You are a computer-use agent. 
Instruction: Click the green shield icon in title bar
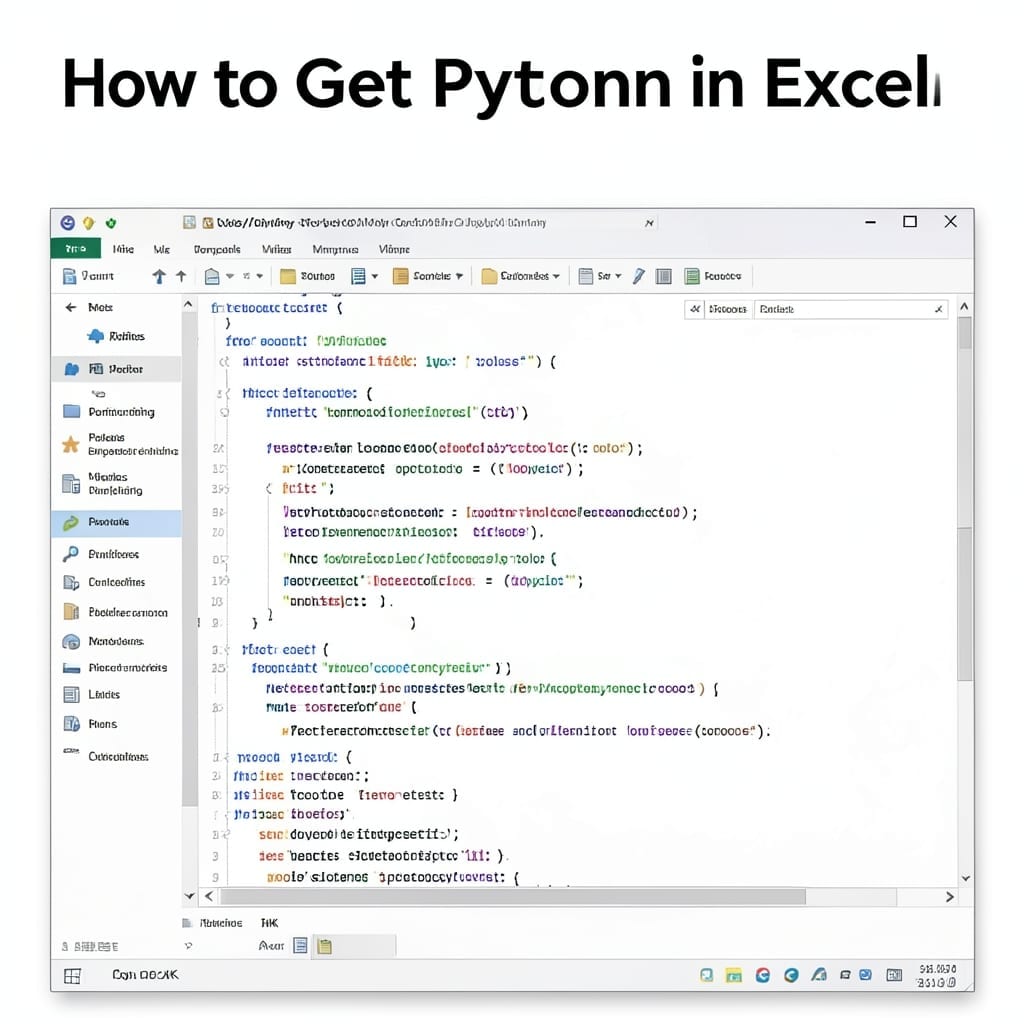click(111, 223)
